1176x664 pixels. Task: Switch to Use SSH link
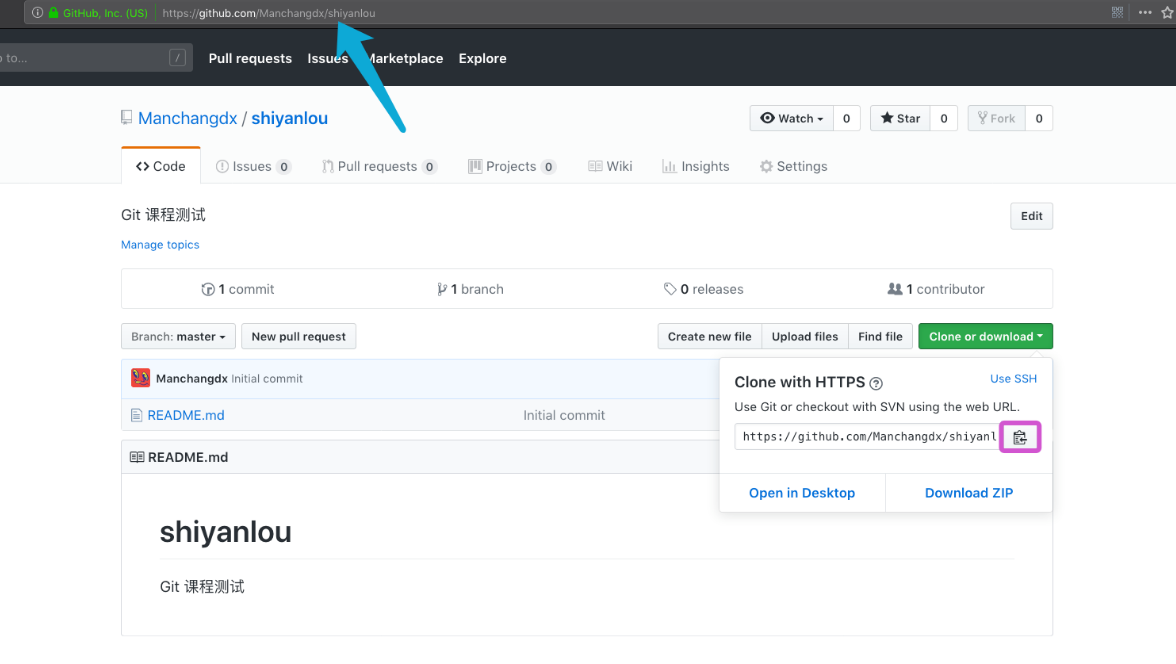[x=1013, y=379]
